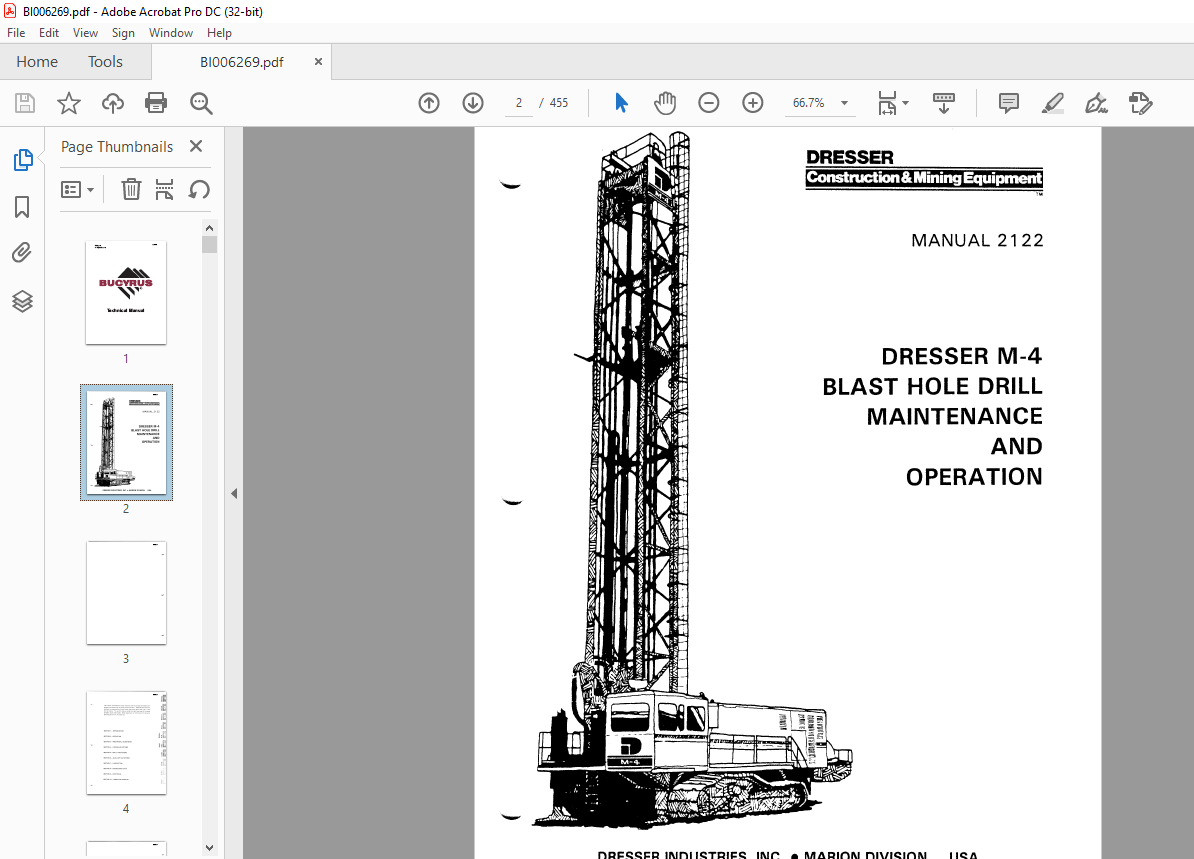Open the Window menu

click(171, 33)
